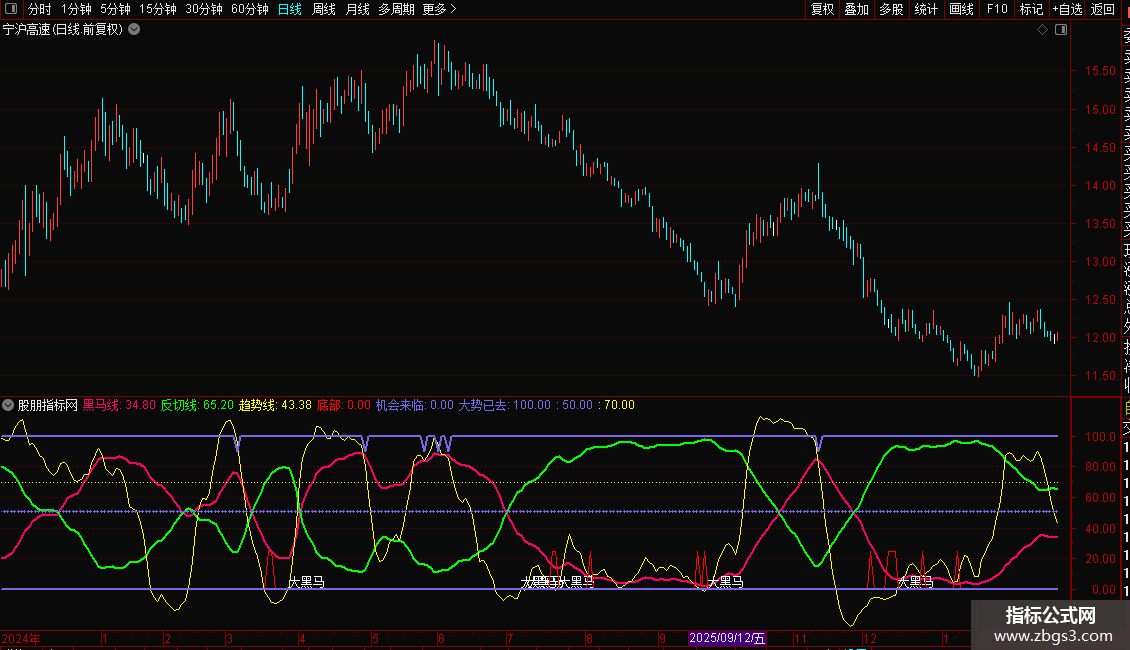Toggle the side panel icon next to the diamond
Image resolution: width=1130 pixels, height=650 pixels.
(1060, 30)
